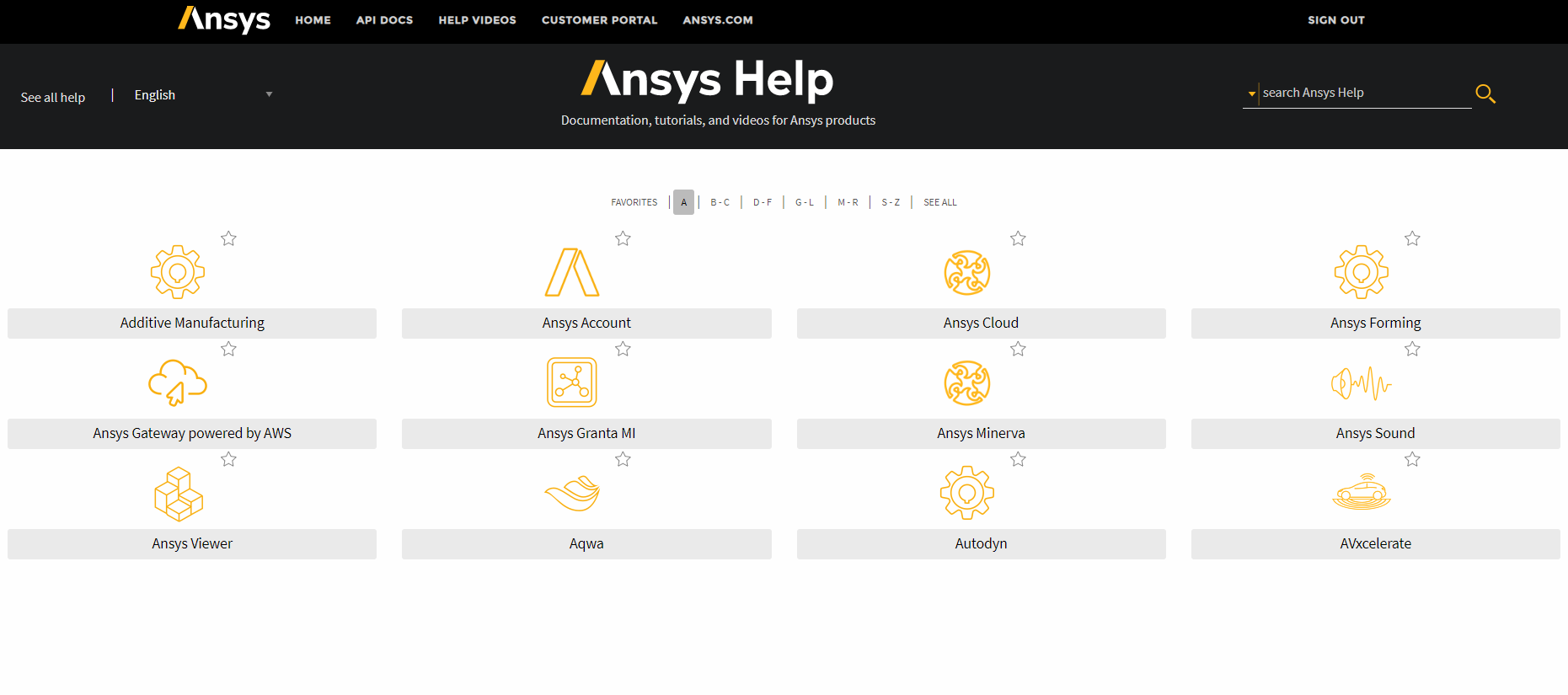The height and width of the screenshot is (695, 1568).
Task: Click the search Ansys Help field
Action: point(1363,93)
